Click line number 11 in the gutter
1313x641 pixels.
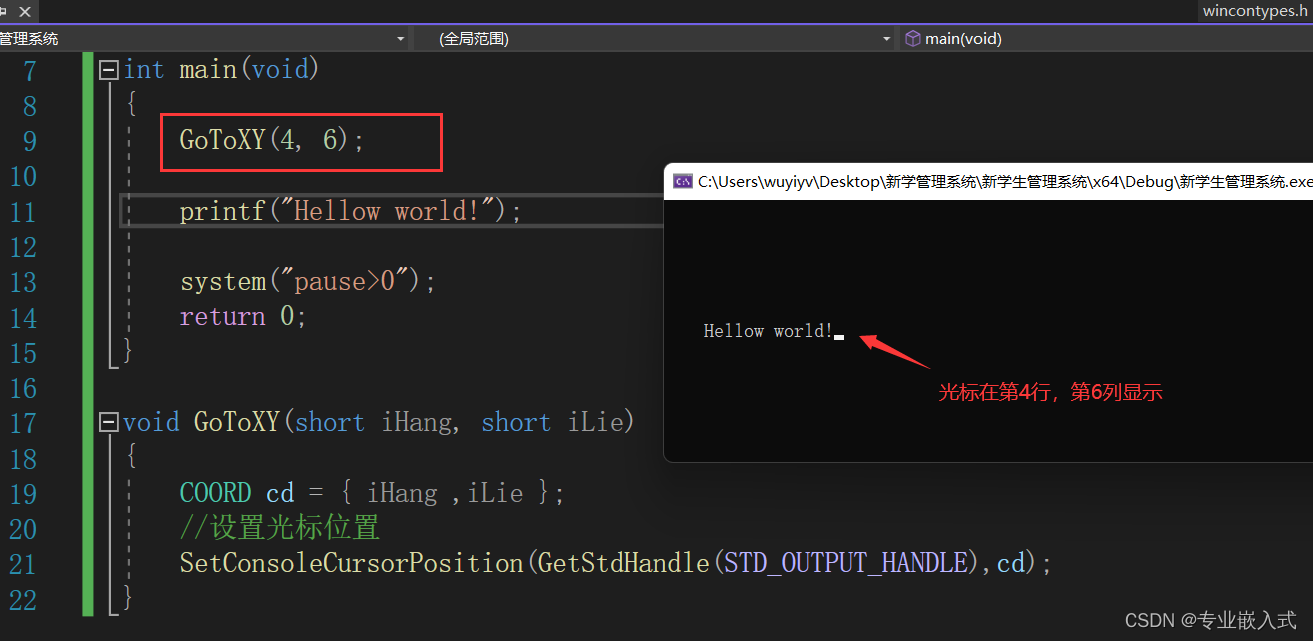click(x=23, y=212)
